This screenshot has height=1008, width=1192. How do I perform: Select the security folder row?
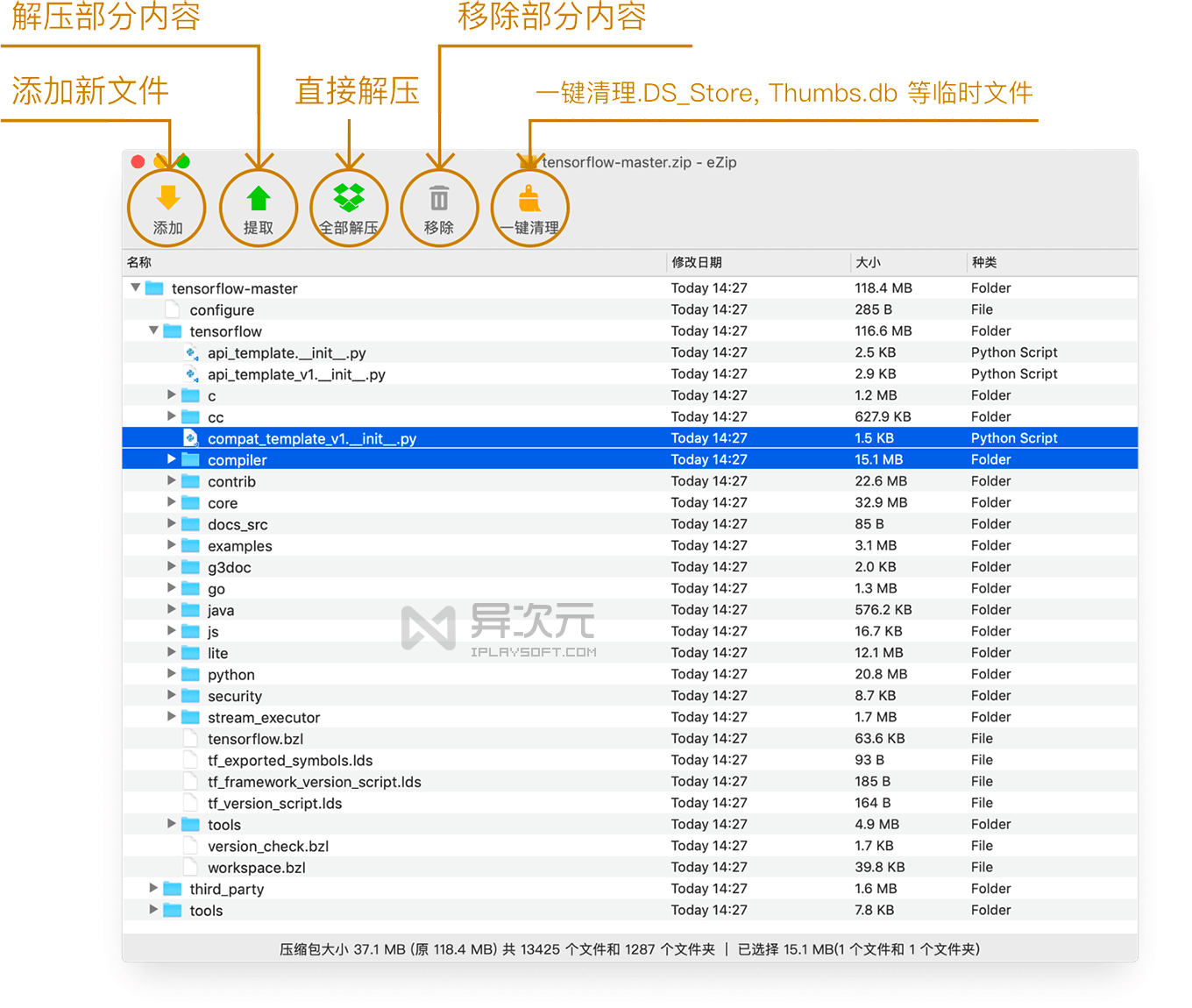235,695
